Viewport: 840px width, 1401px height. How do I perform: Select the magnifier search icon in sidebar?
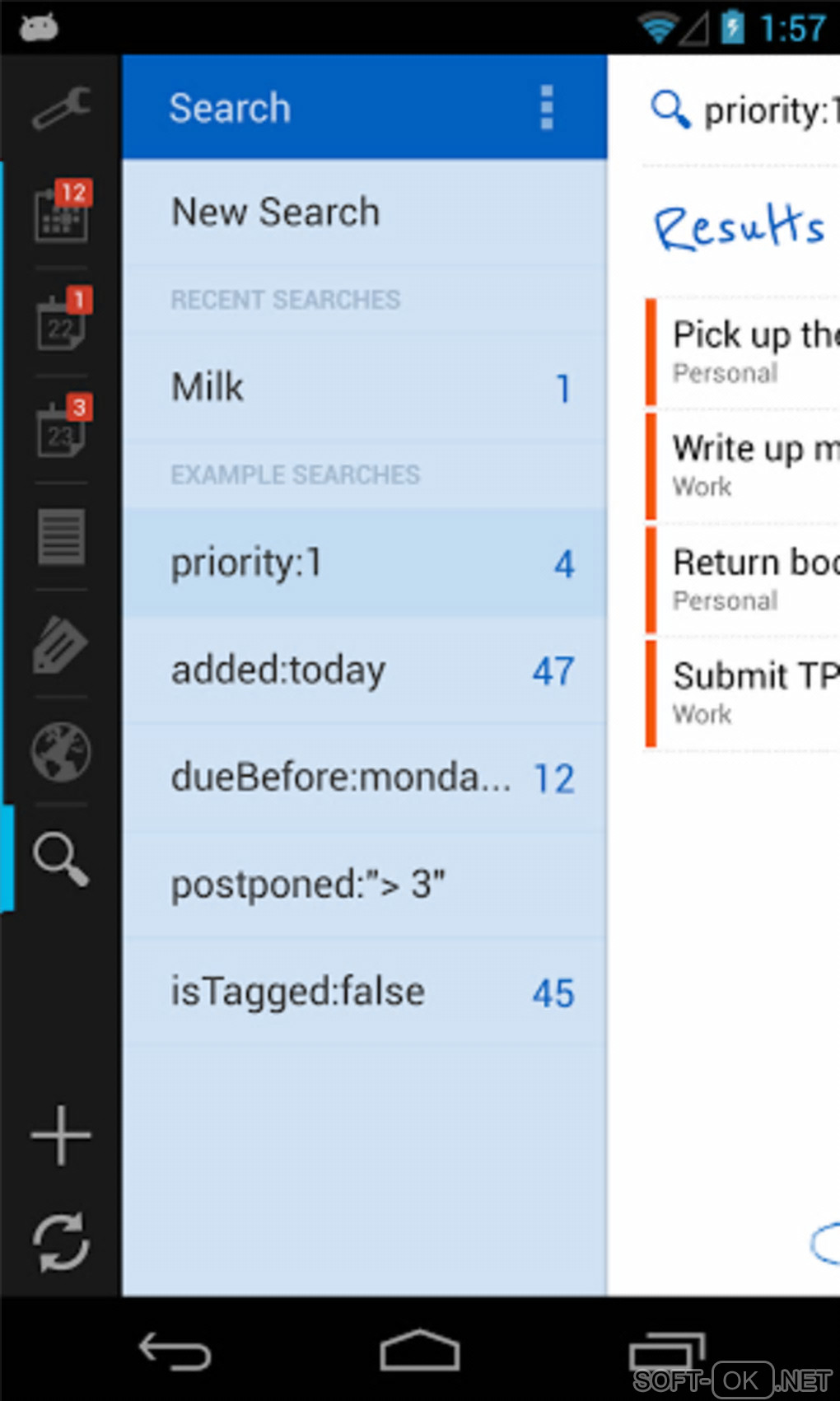[61, 858]
